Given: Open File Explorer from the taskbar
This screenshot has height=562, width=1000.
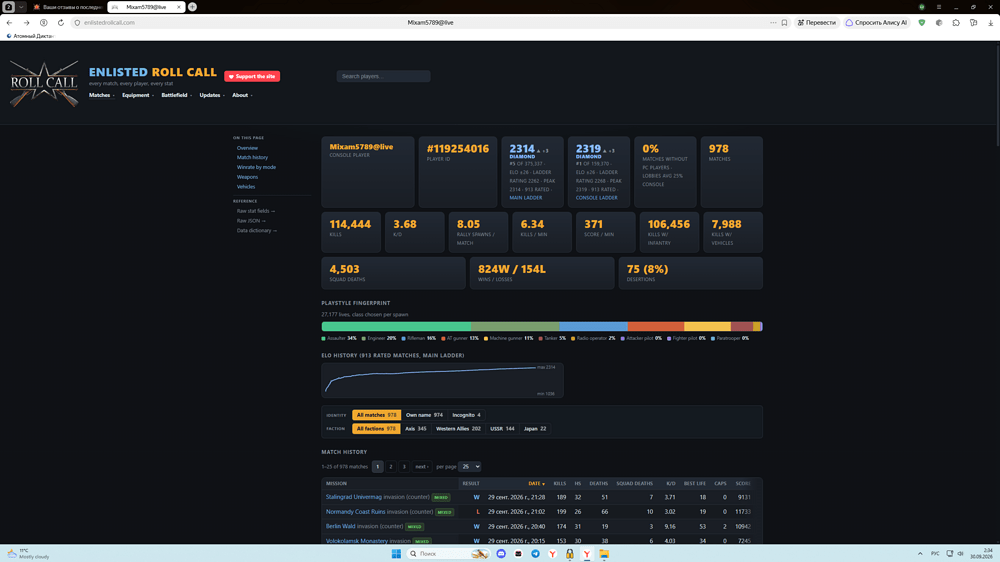Looking at the screenshot, I should (x=604, y=554).
